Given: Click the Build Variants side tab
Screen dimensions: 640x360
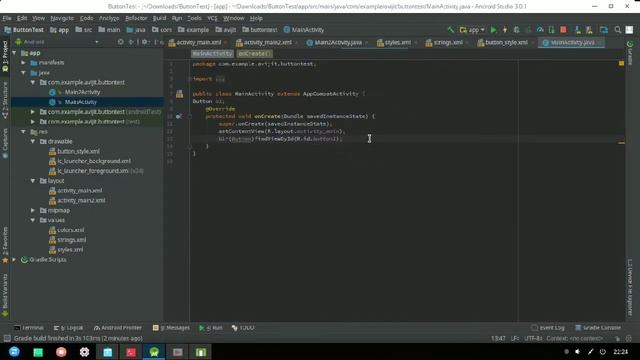Looking at the screenshot, I should point(5,295).
